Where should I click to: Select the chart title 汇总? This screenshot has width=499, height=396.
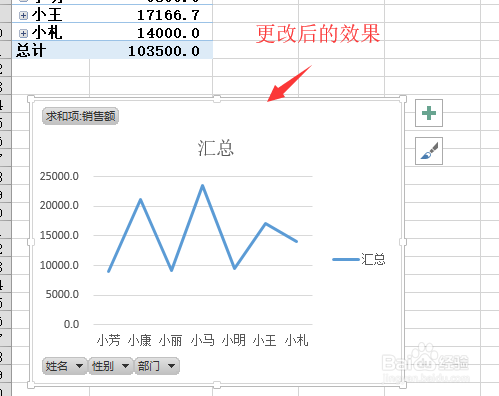[216, 148]
